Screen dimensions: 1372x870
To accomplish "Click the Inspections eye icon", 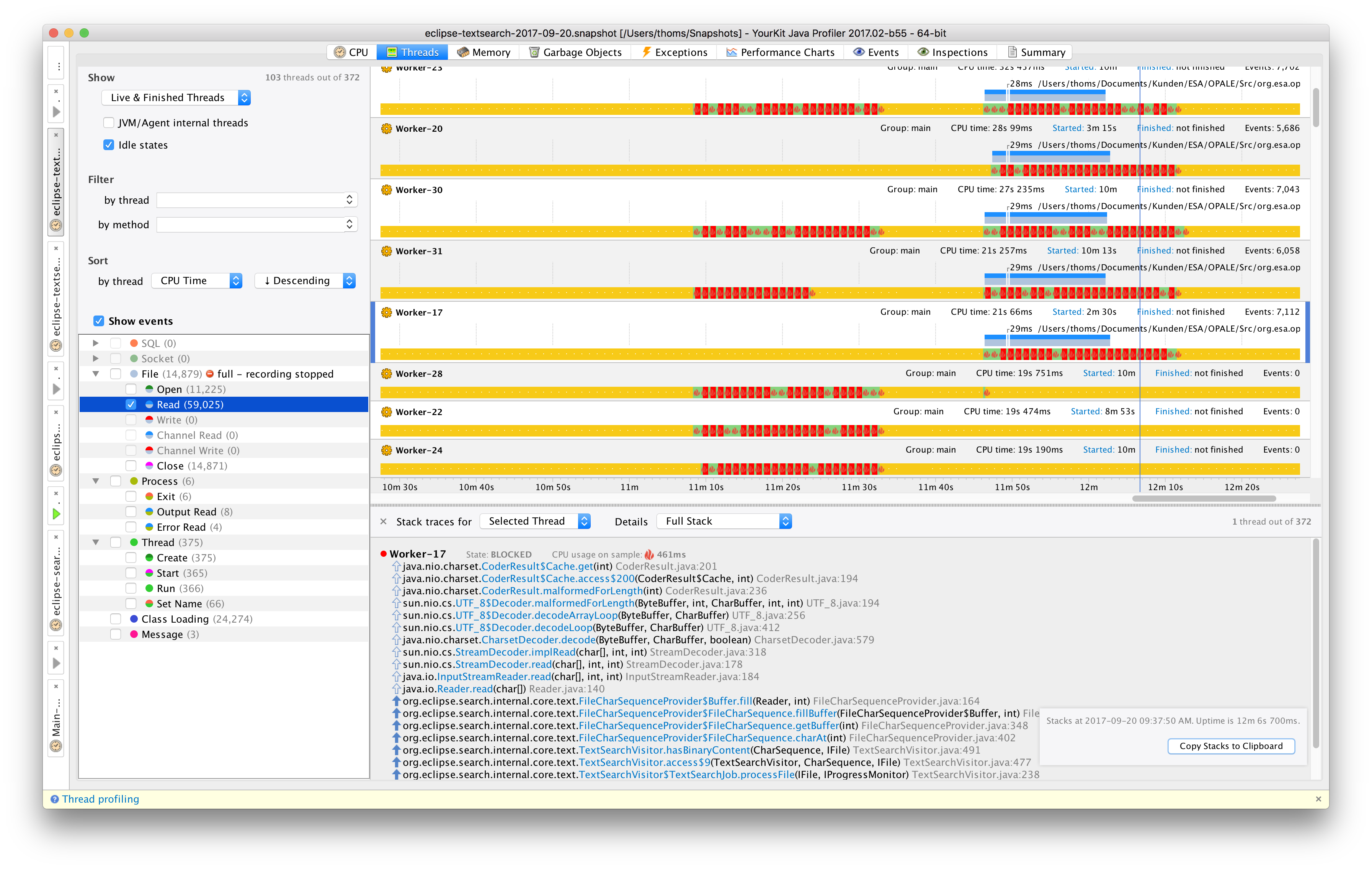I will [x=923, y=52].
